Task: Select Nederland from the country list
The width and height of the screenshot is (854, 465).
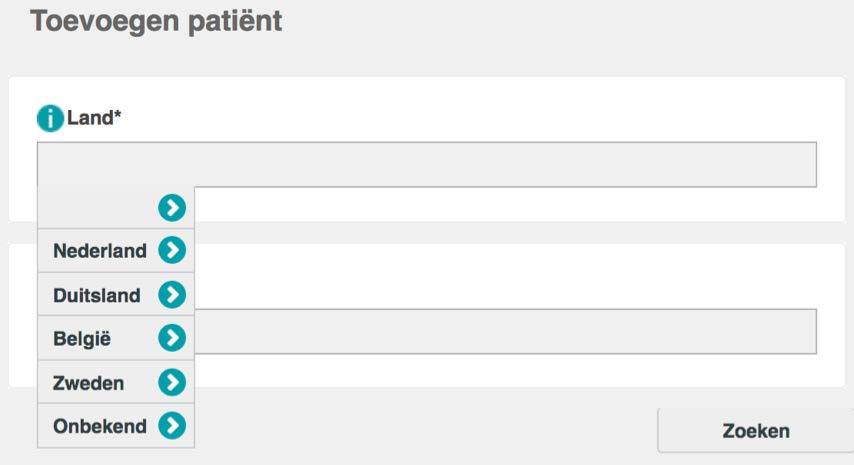Action: pos(115,250)
